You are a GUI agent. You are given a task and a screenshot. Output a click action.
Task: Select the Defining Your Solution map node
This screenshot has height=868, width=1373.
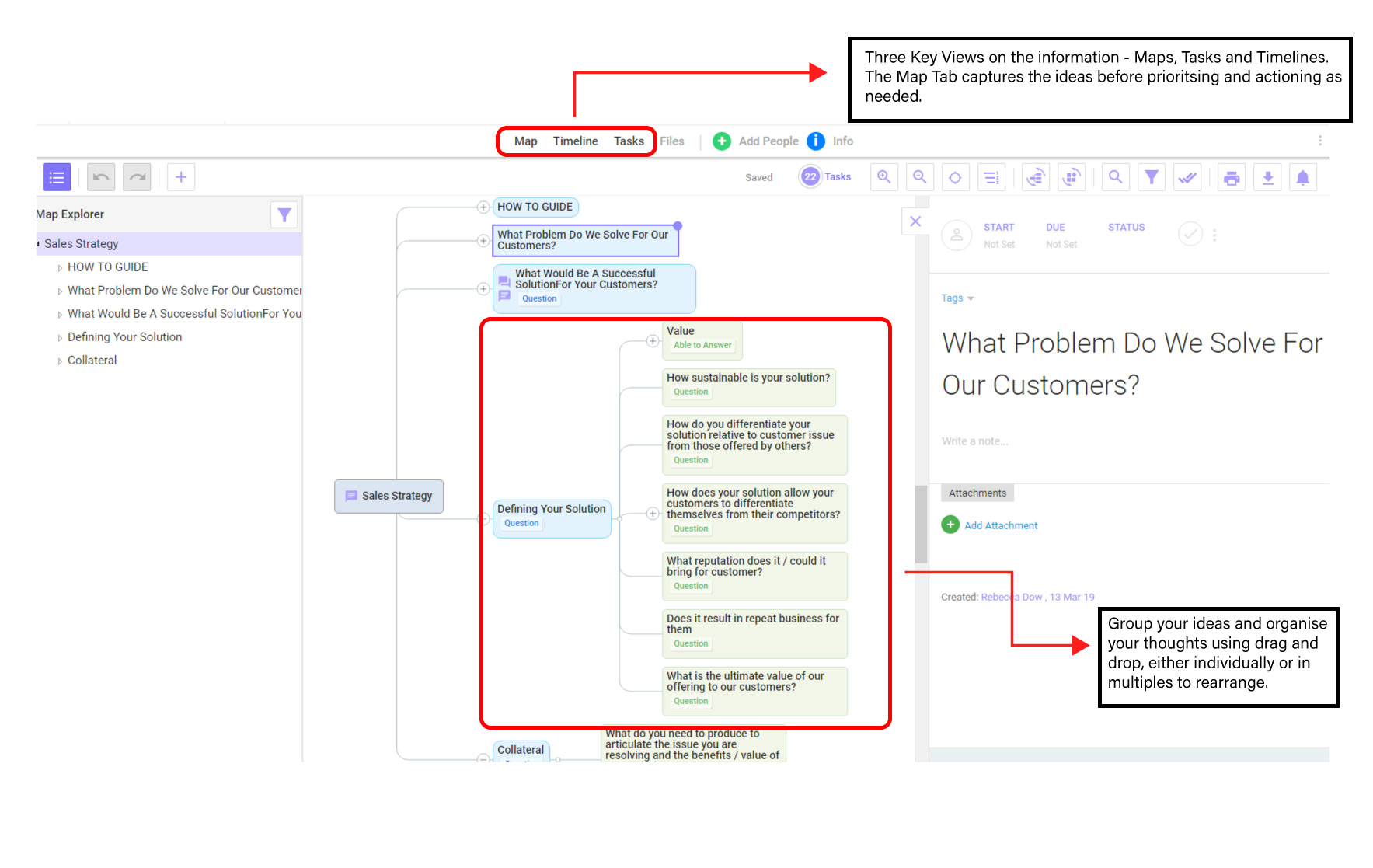(x=552, y=518)
